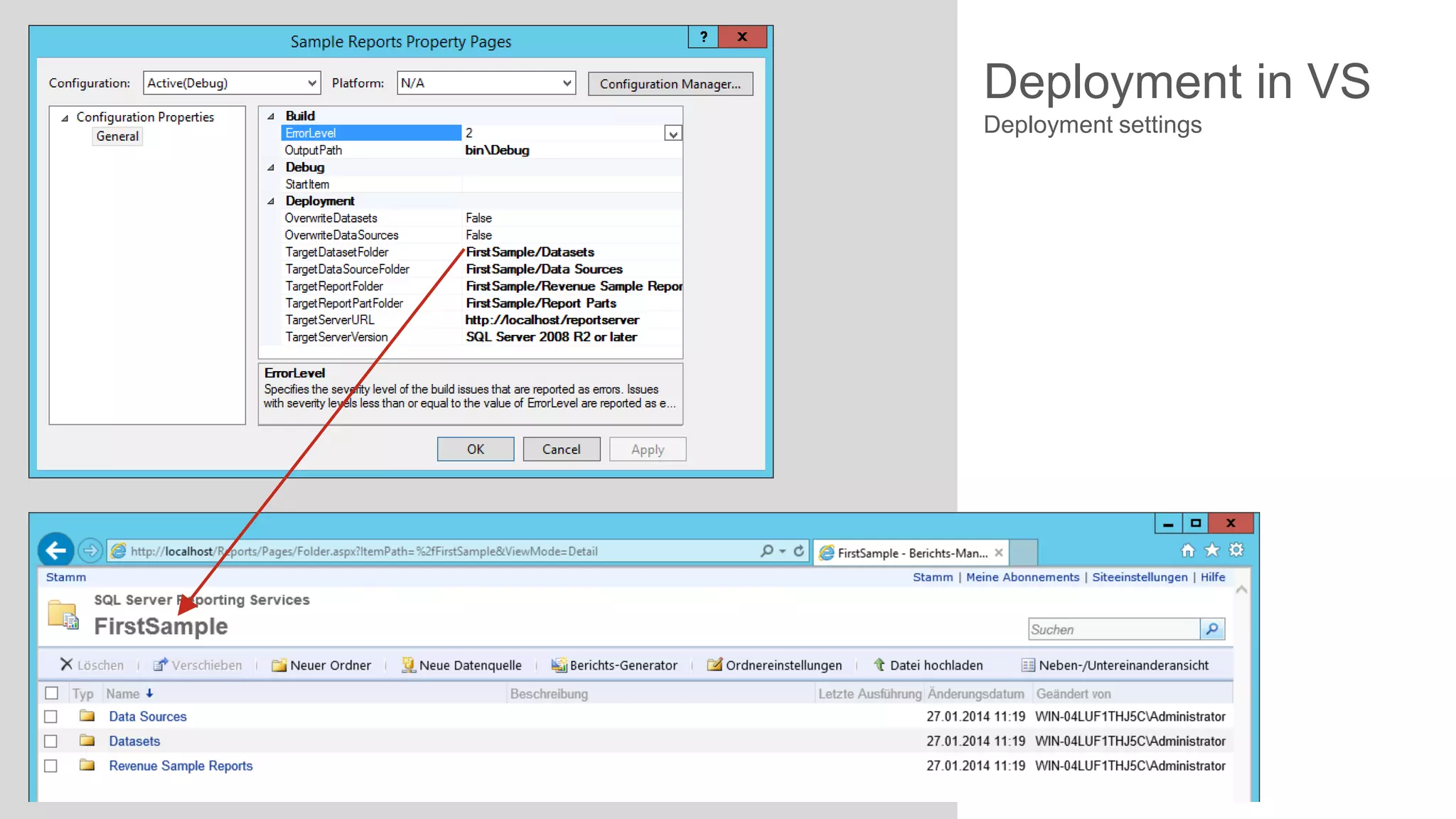Image resolution: width=1456 pixels, height=819 pixels.
Task: Collapse the Debug property section
Action: click(x=271, y=167)
